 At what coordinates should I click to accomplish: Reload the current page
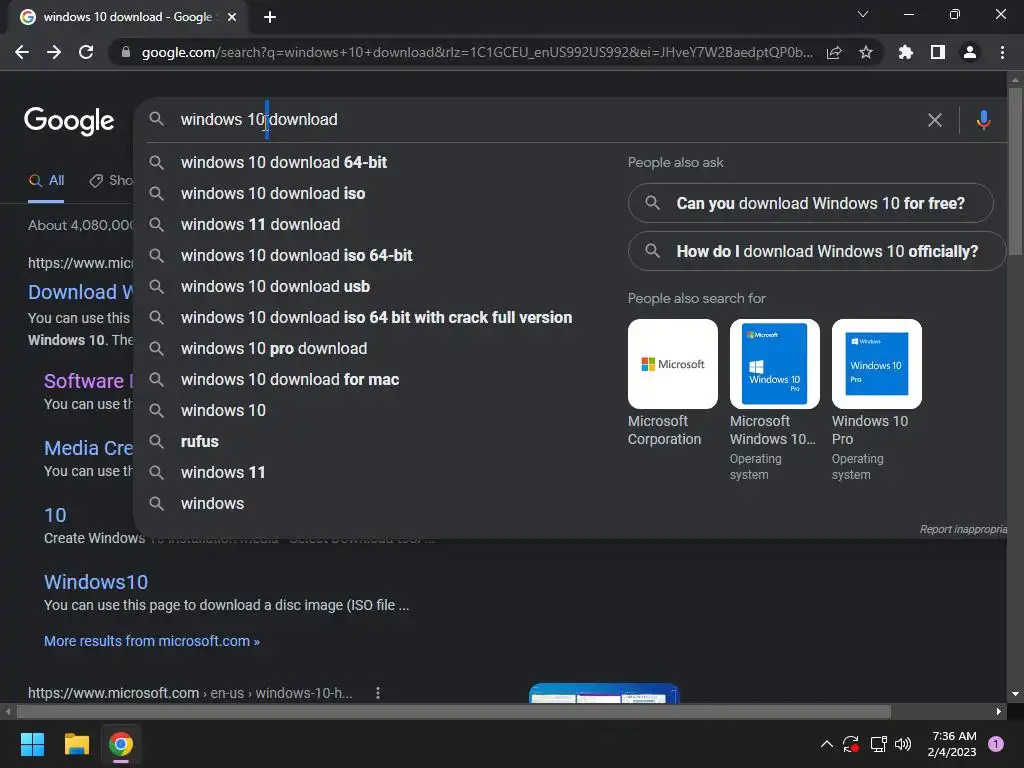[86, 52]
